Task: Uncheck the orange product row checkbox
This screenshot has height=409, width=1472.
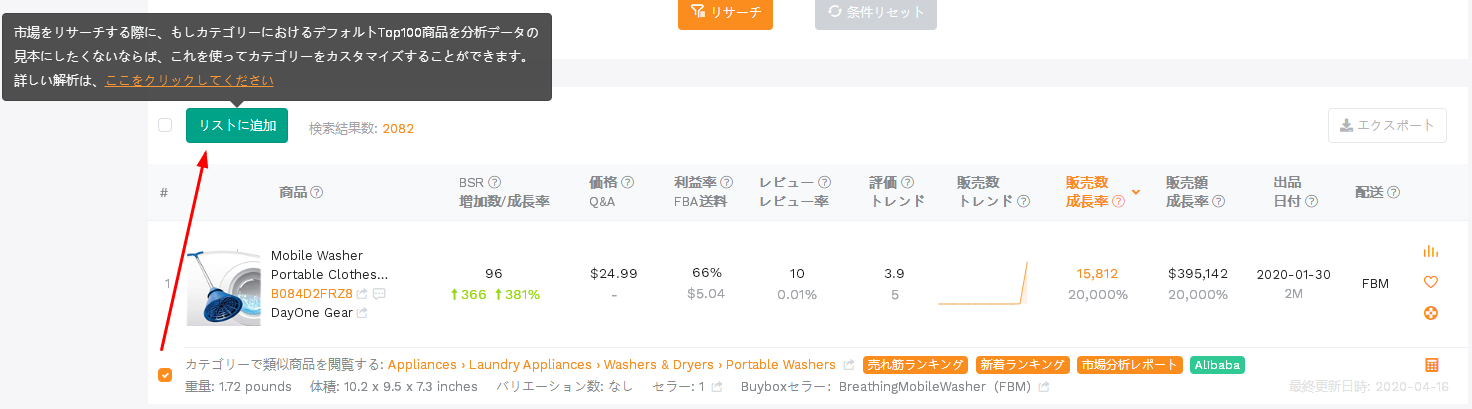Action: pyautogui.click(x=165, y=375)
